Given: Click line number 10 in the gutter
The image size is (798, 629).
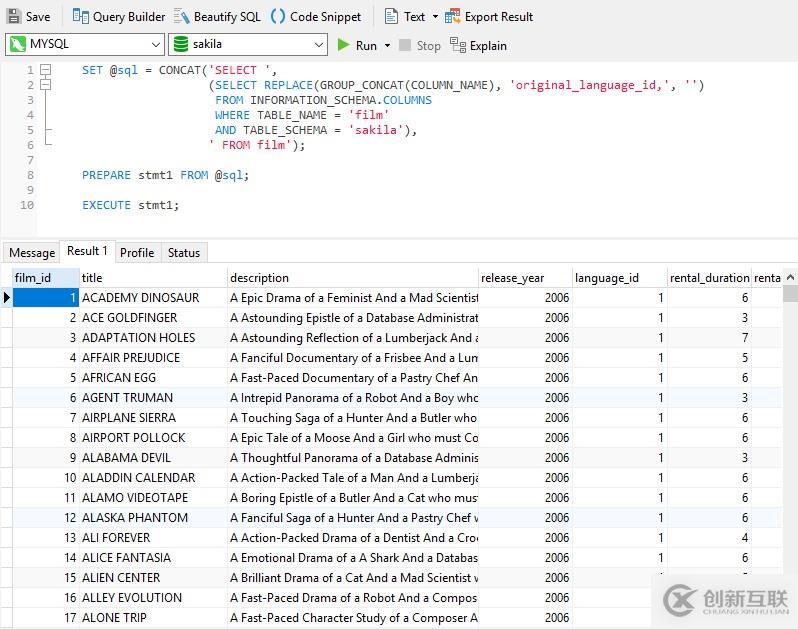Looking at the screenshot, I should pyautogui.click(x=27, y=205).
